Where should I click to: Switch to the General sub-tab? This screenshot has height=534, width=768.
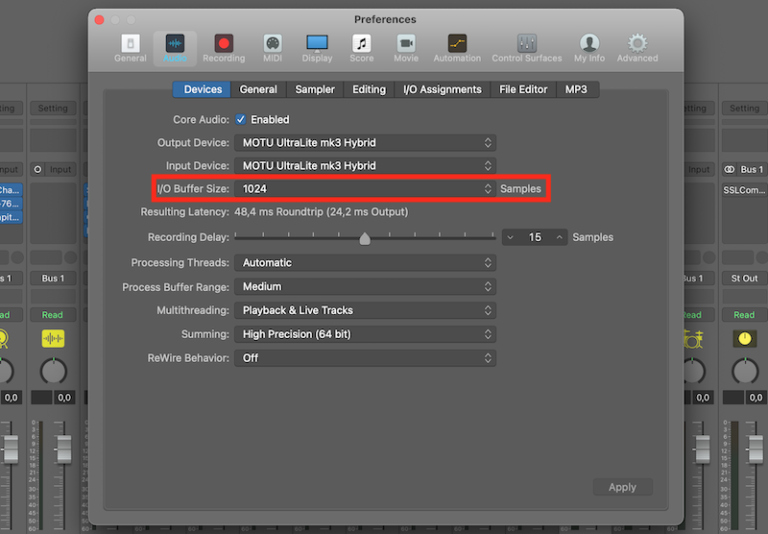(258, 89)
